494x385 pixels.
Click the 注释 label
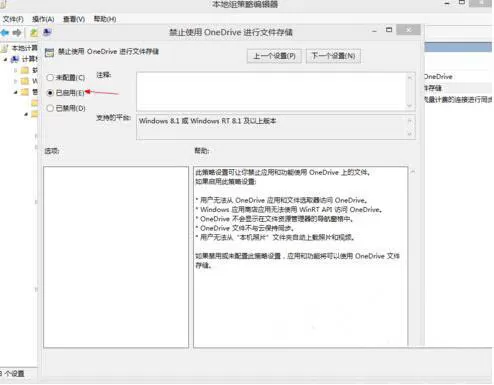coord(104,75)
